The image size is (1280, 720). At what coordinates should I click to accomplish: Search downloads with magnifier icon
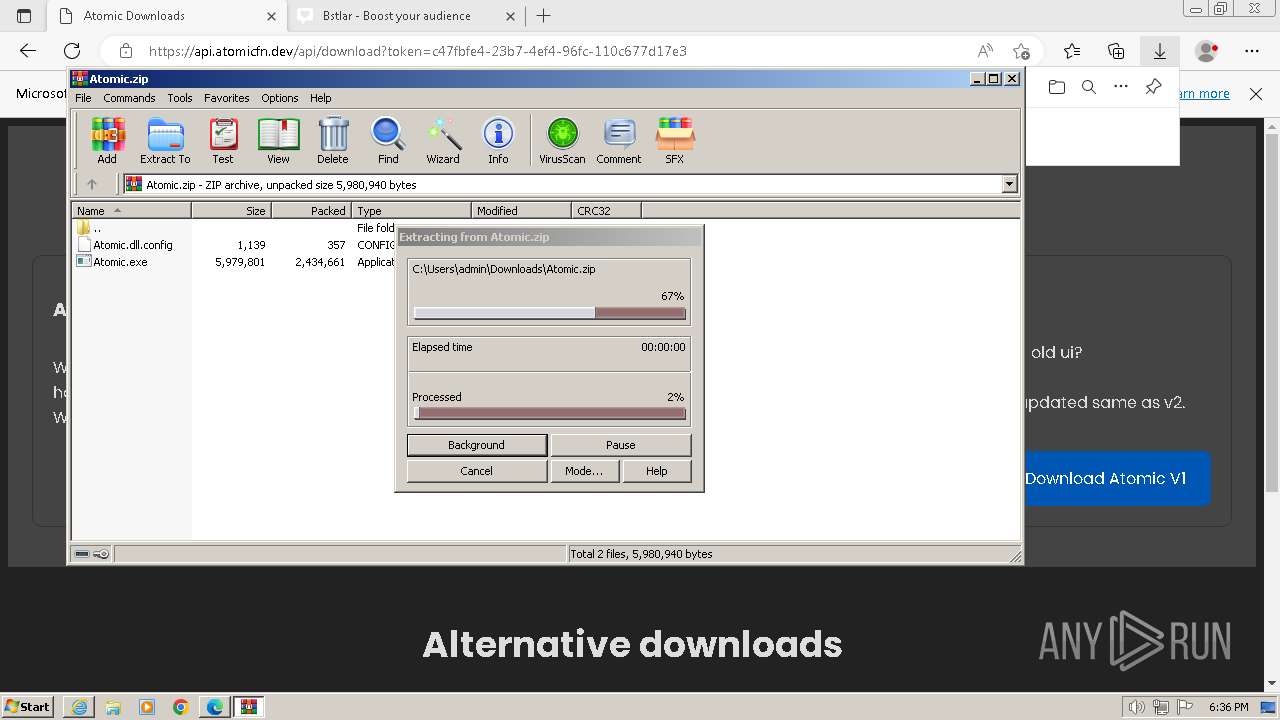point(1089,87)
